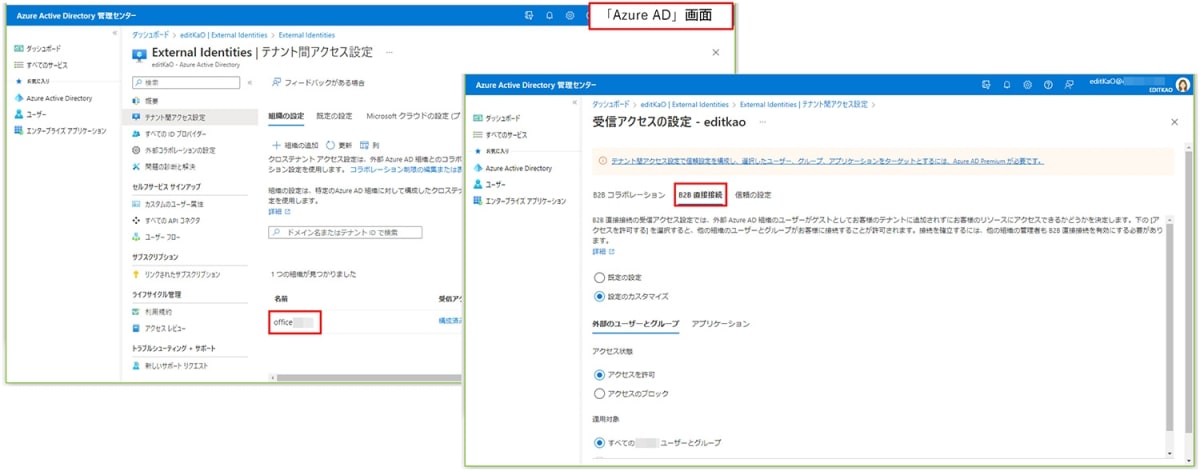This screenshot has height=471, width=1200.
Task: Switch to the アプリケーション tab
Action: click(720, 324)
